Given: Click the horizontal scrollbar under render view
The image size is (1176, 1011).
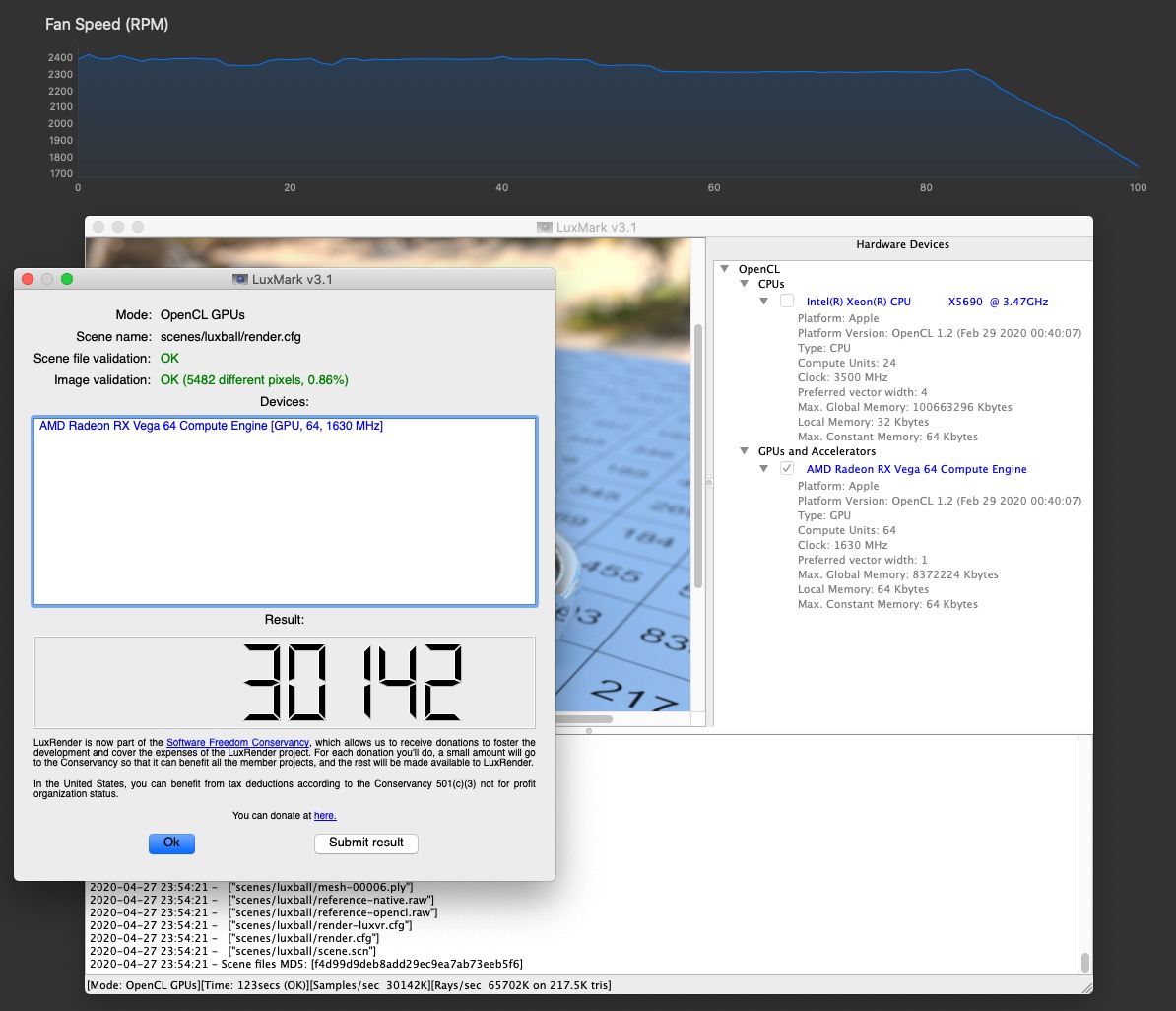Looking at the screenshot, I should [x=584, y=719].
